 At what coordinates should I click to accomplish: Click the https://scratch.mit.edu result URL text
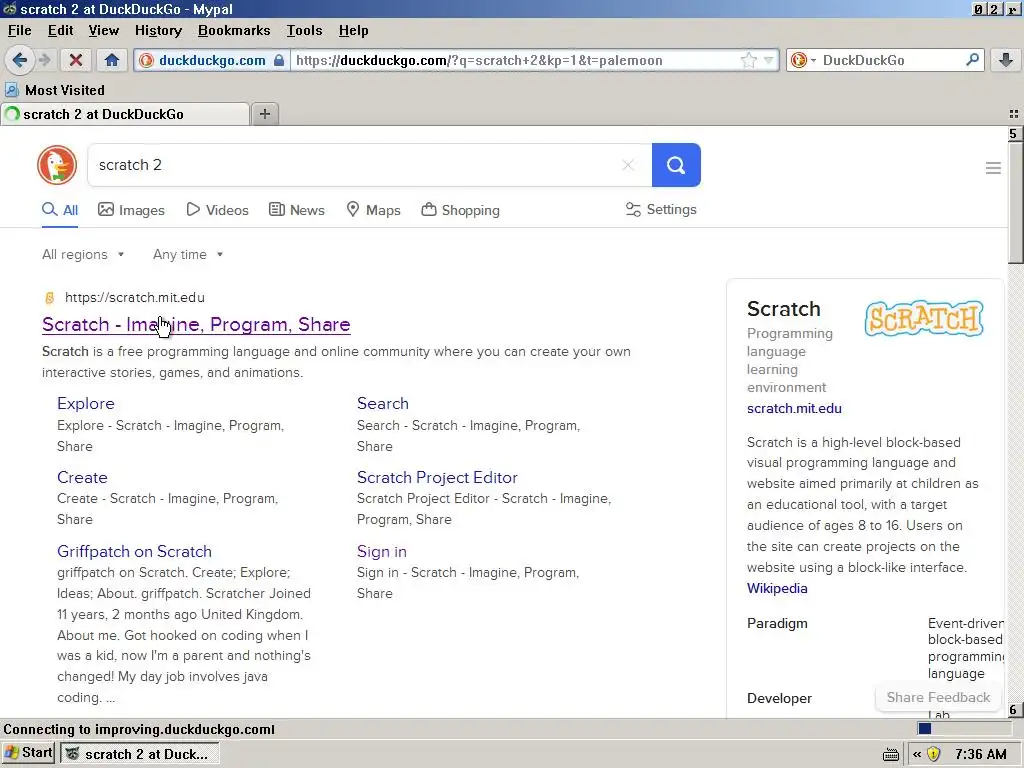point(135,298)
